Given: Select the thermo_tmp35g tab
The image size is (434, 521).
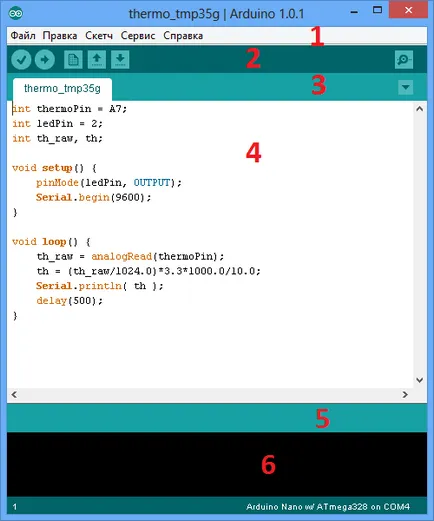Looking at the screenshot, I should (62, 89).
